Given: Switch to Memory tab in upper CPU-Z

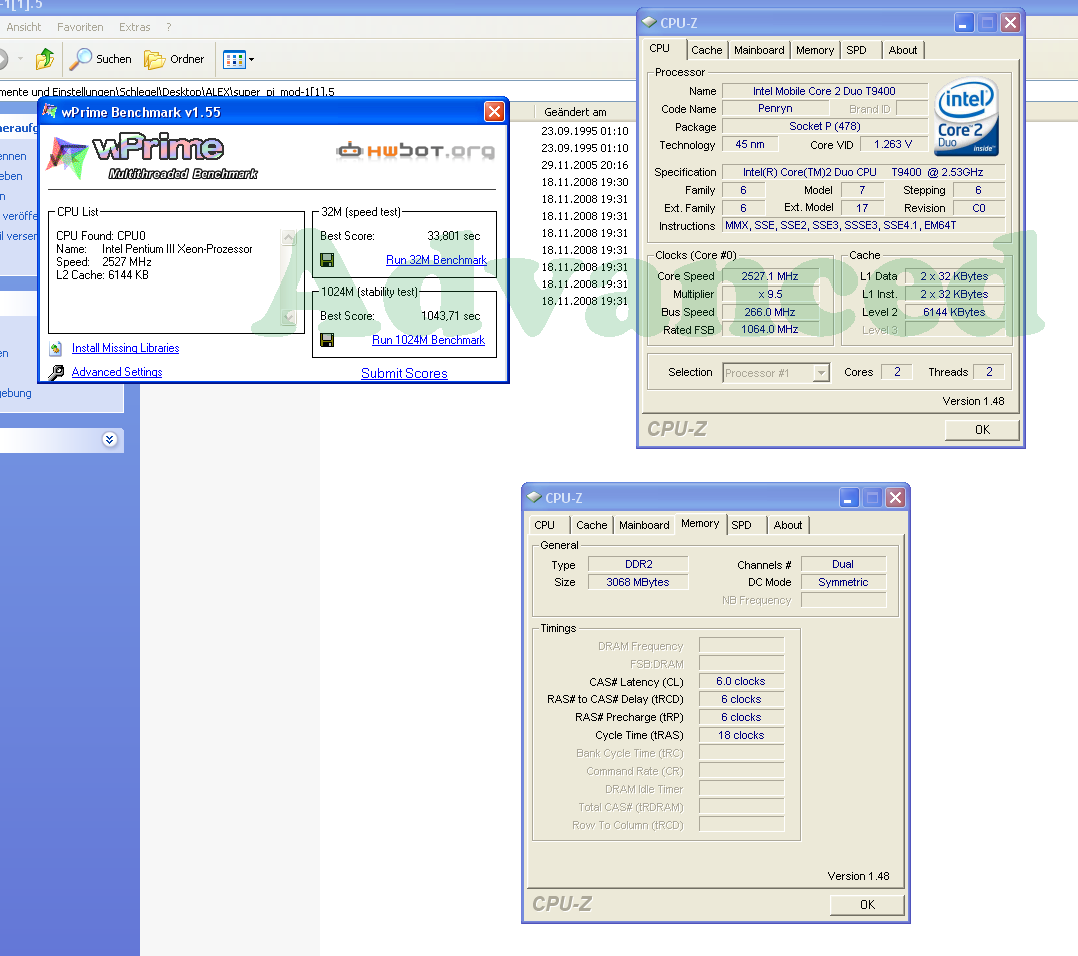Looking at the screenshot, I should [815, 50].
